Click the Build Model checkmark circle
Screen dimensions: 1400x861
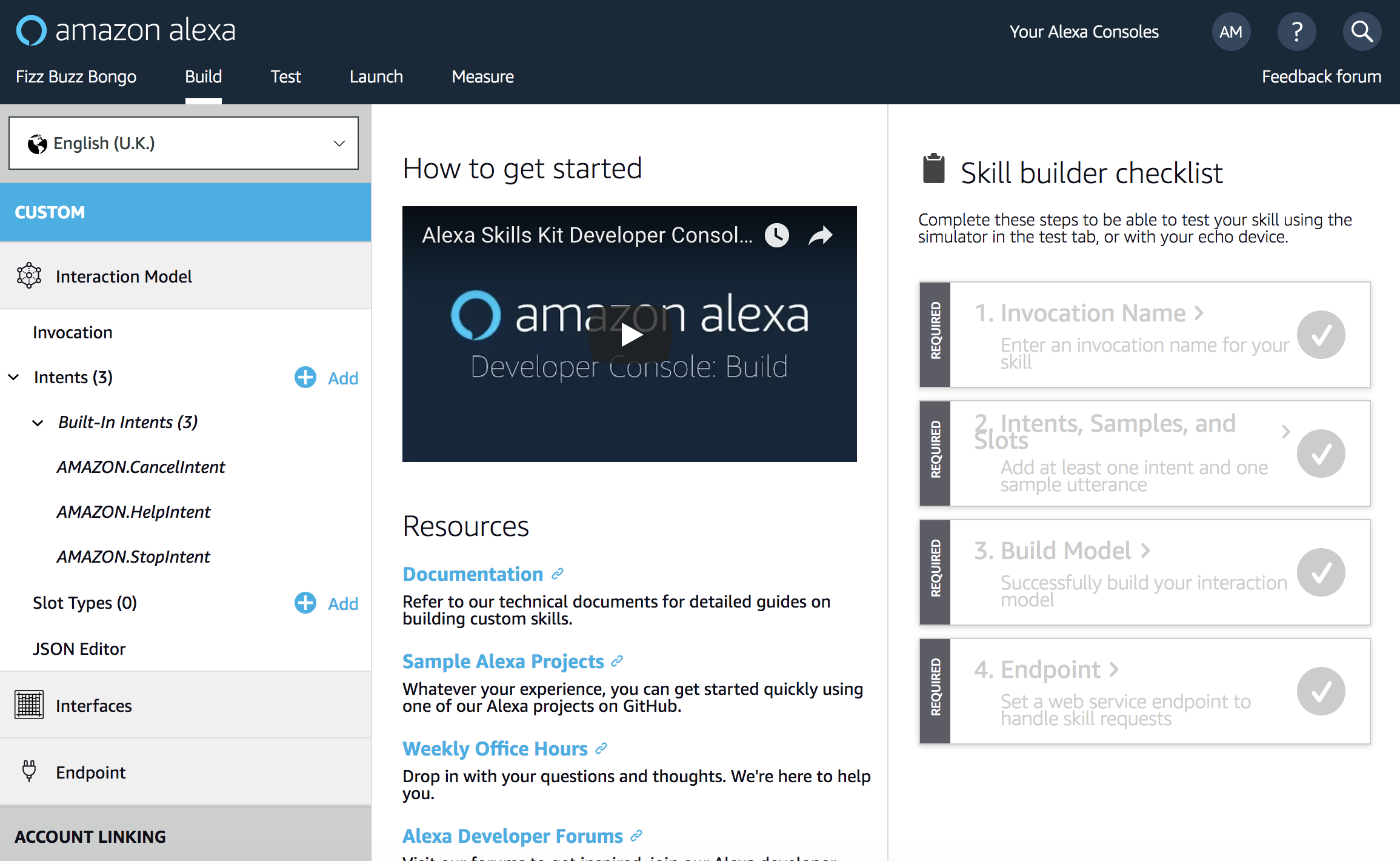pos(1321,572)
